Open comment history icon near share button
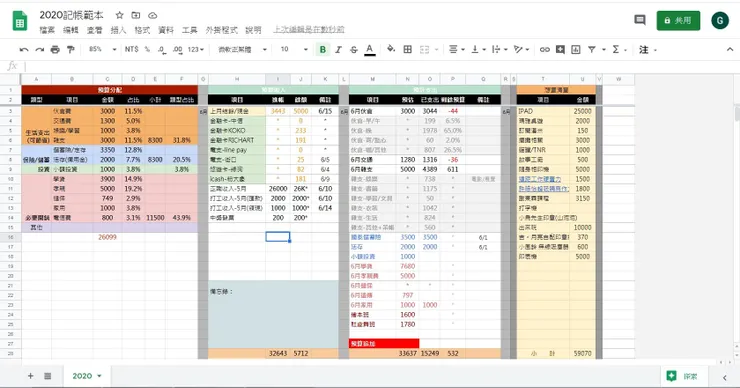The height and width of the screenshot is (388, 740). click(x=640, y=20)
